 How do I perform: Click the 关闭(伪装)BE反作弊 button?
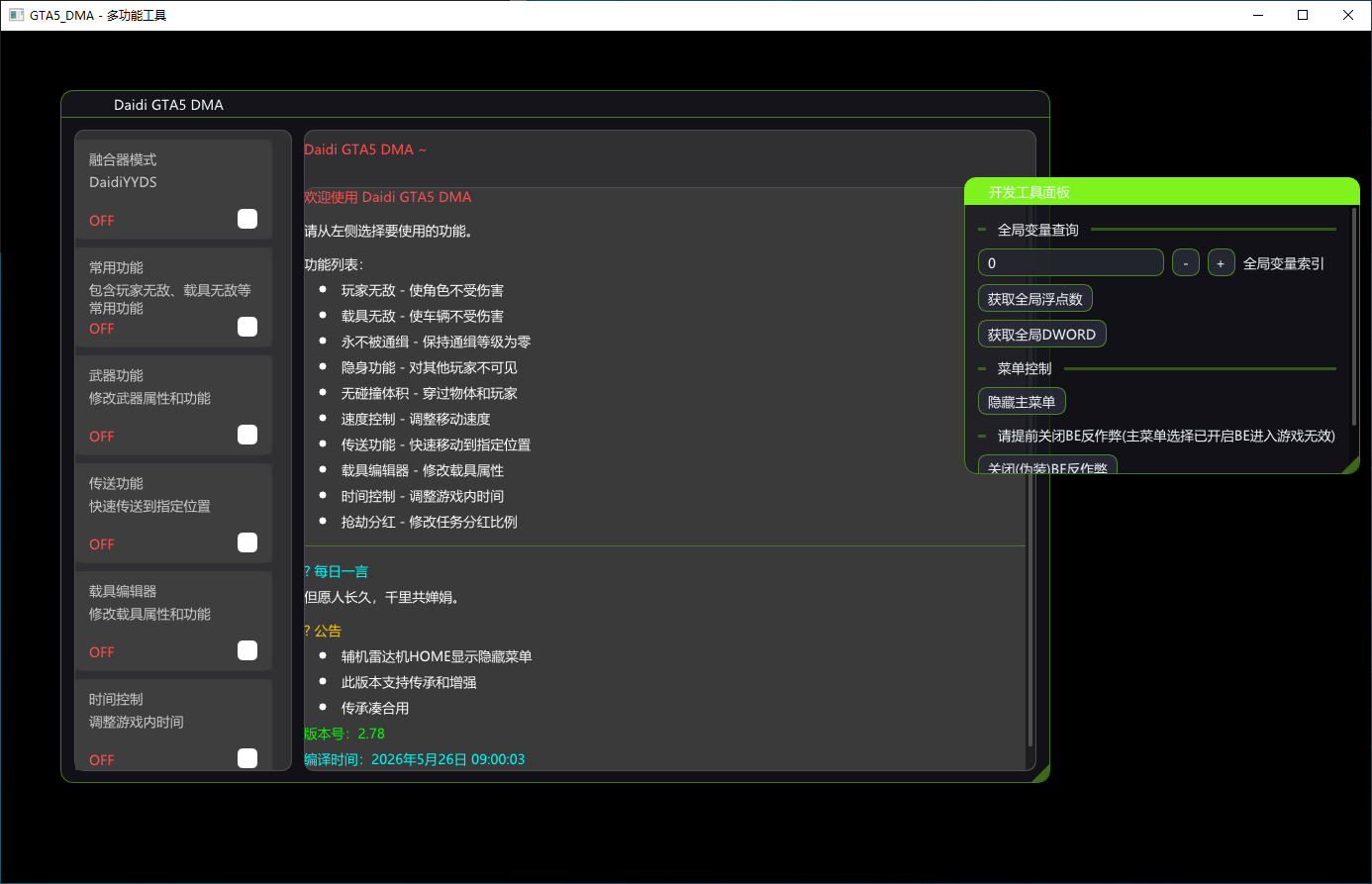pyautogui.click(x=1047, y=464)
